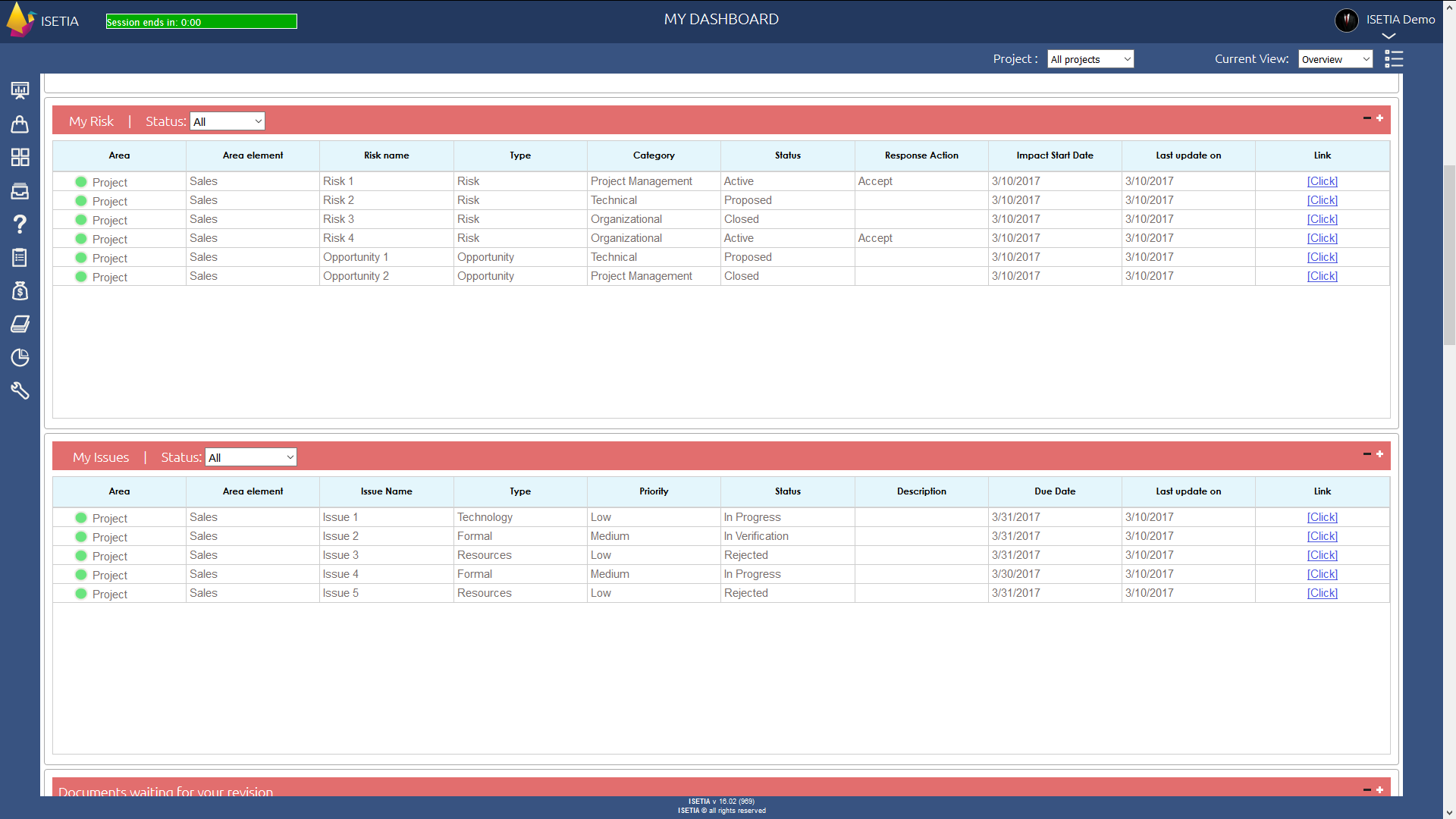Open the documents book icon in the sidebar
The width and height of the screenshot is (1456, 819).
(x=20, y=324)
